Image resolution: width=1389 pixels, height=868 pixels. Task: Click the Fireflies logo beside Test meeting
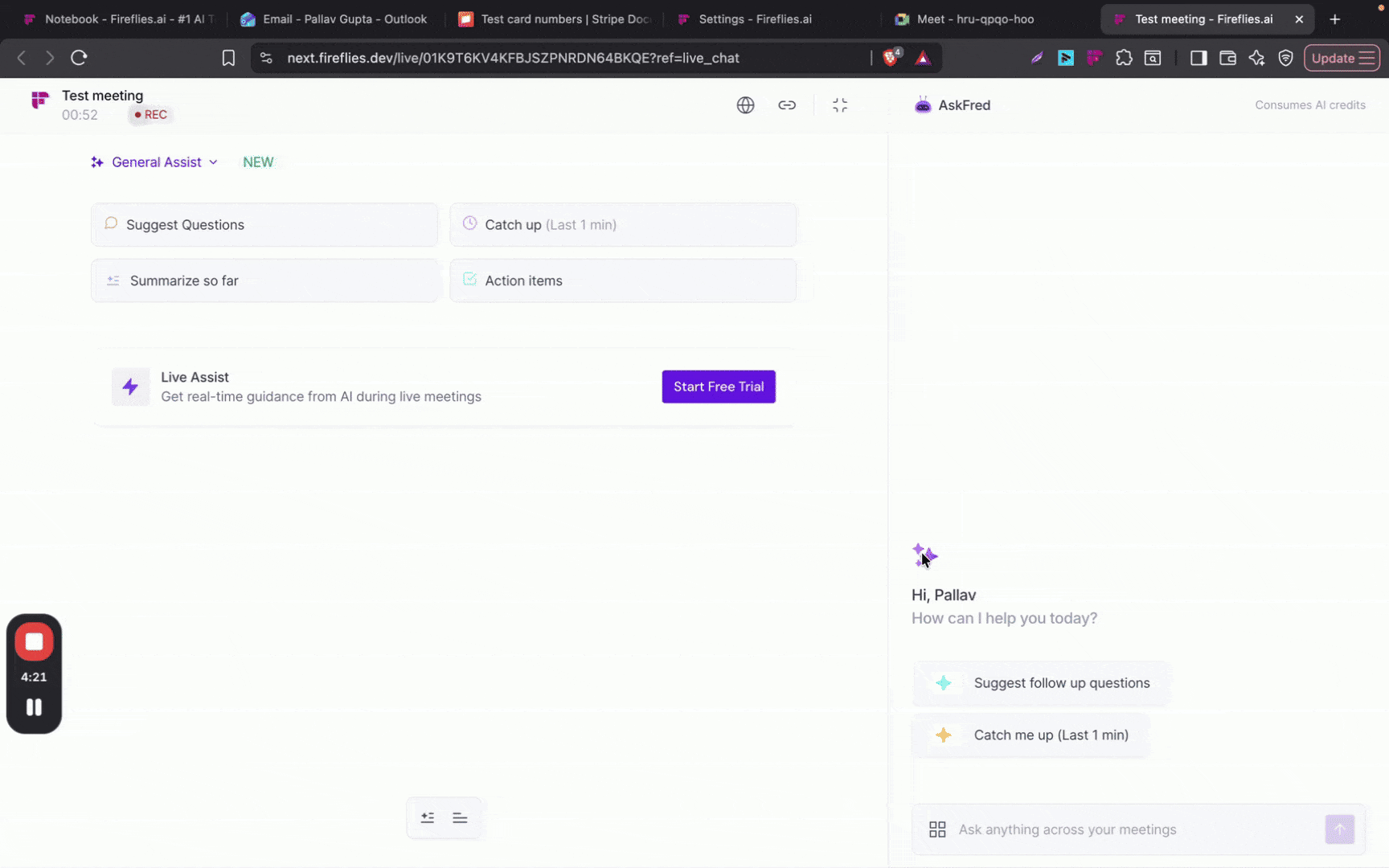point(39,100)
